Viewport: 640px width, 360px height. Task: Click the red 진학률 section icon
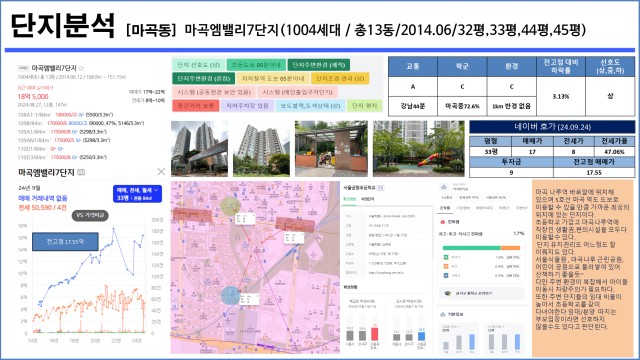442,222
